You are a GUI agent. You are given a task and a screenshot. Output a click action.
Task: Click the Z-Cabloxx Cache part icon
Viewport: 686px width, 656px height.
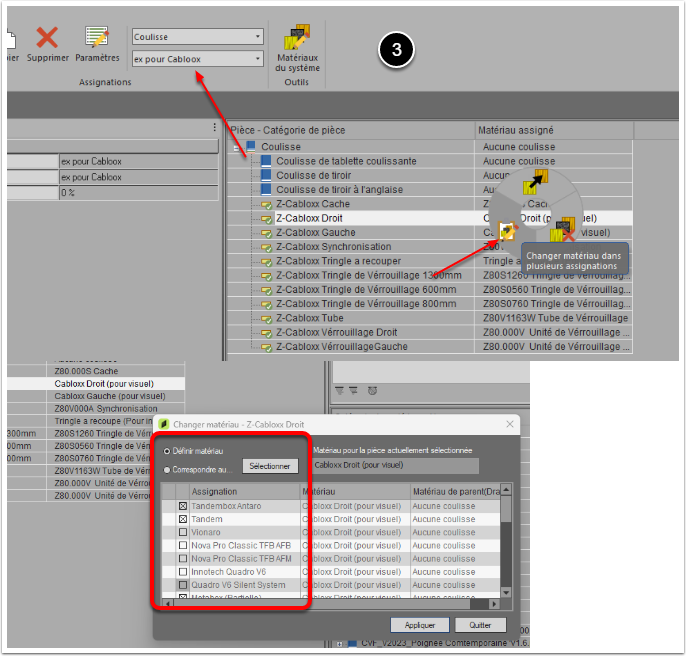pos(266,204)
